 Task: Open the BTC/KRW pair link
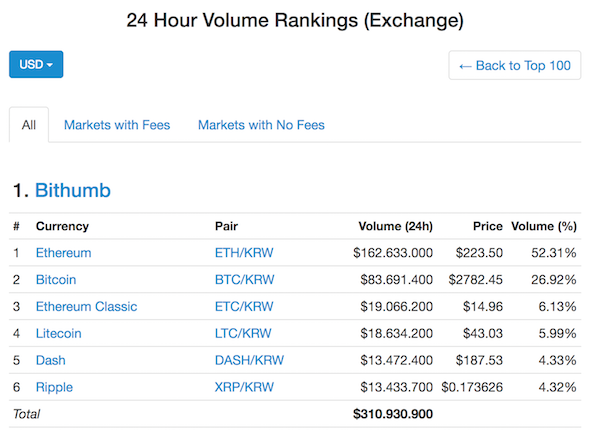(x=245, y=280)
